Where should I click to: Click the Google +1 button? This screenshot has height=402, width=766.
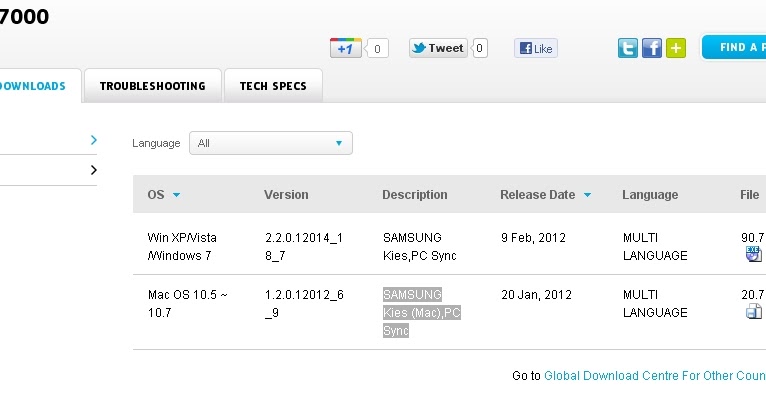point(346,48)
